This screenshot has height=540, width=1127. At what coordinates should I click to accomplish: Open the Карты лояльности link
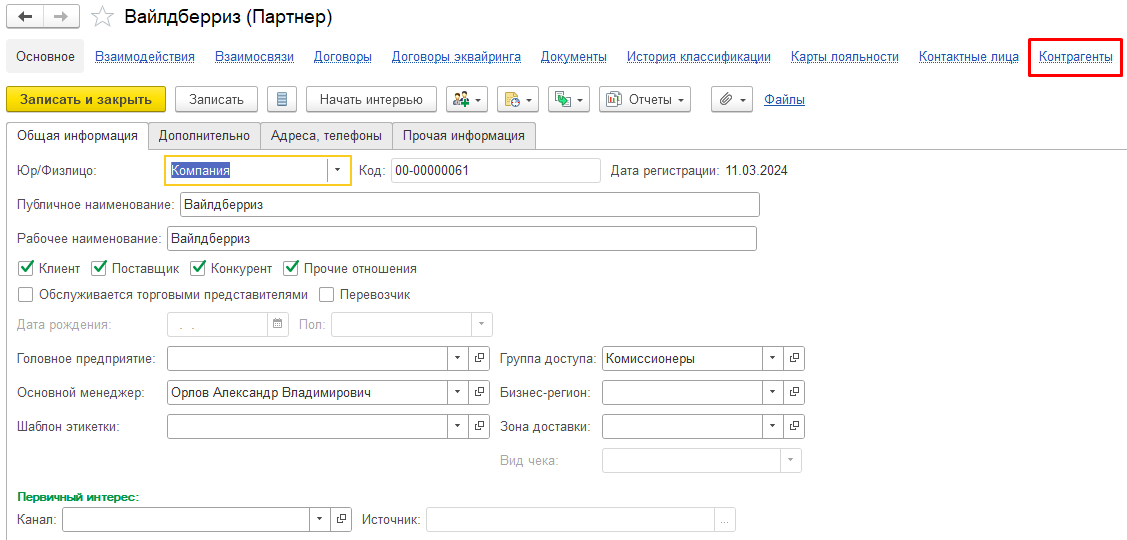[845, 57]
